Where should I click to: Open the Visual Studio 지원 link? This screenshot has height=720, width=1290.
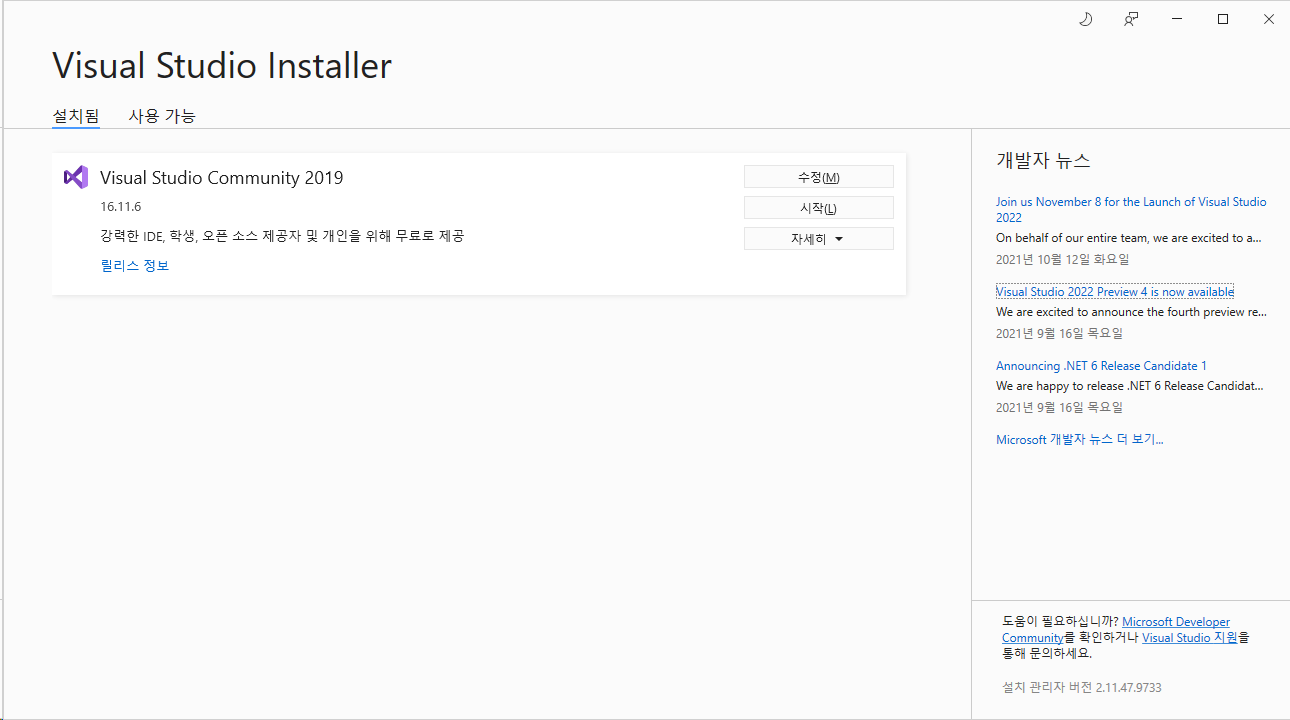coord(1190,637)
